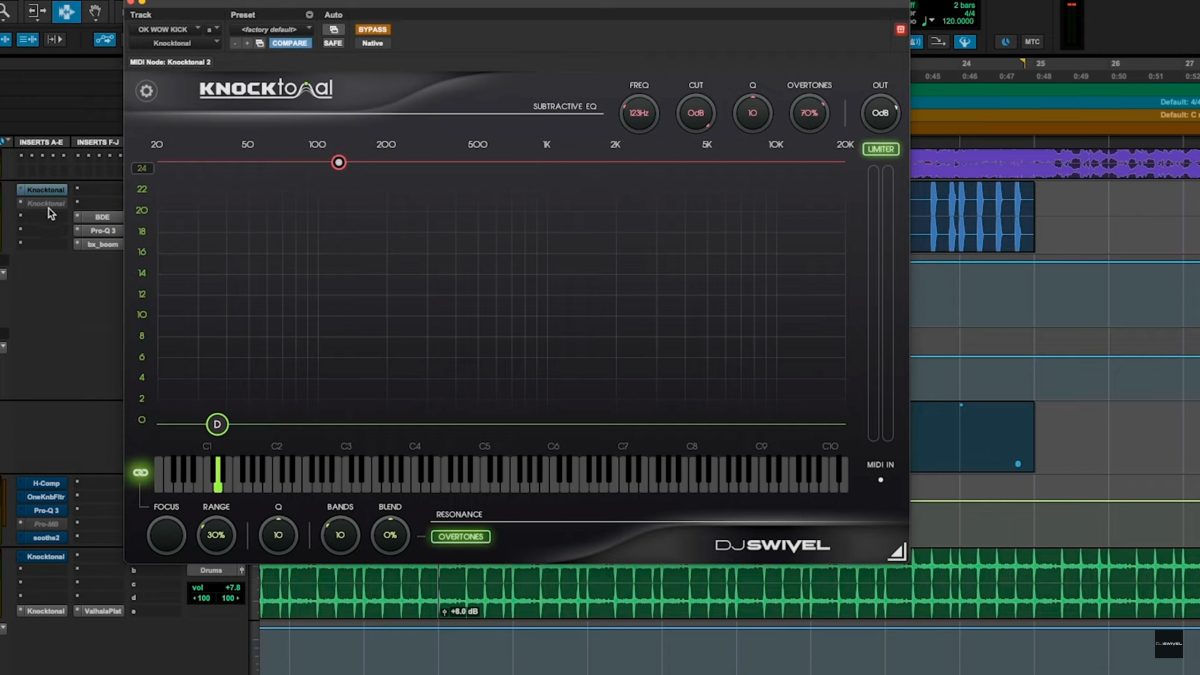This screenshot has width=1200, height=675.
Task: Toggle COMPARE in plugin header
Action: (289, 43)
